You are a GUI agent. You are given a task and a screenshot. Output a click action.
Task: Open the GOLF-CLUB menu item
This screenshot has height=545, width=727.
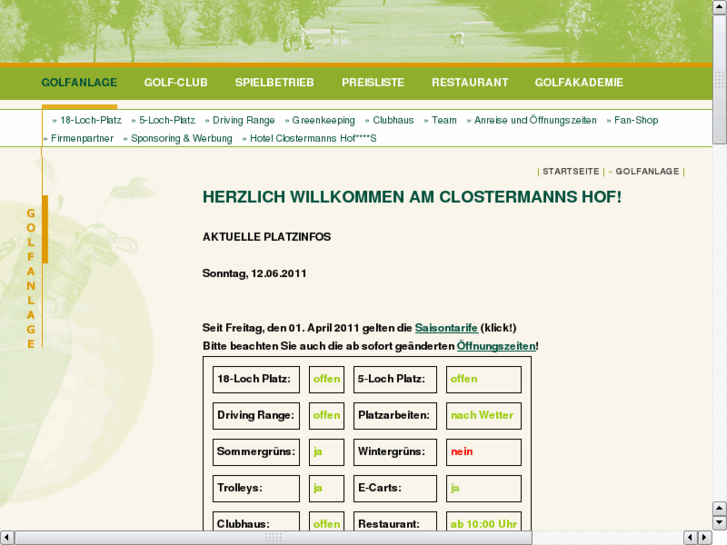(176, 83)
